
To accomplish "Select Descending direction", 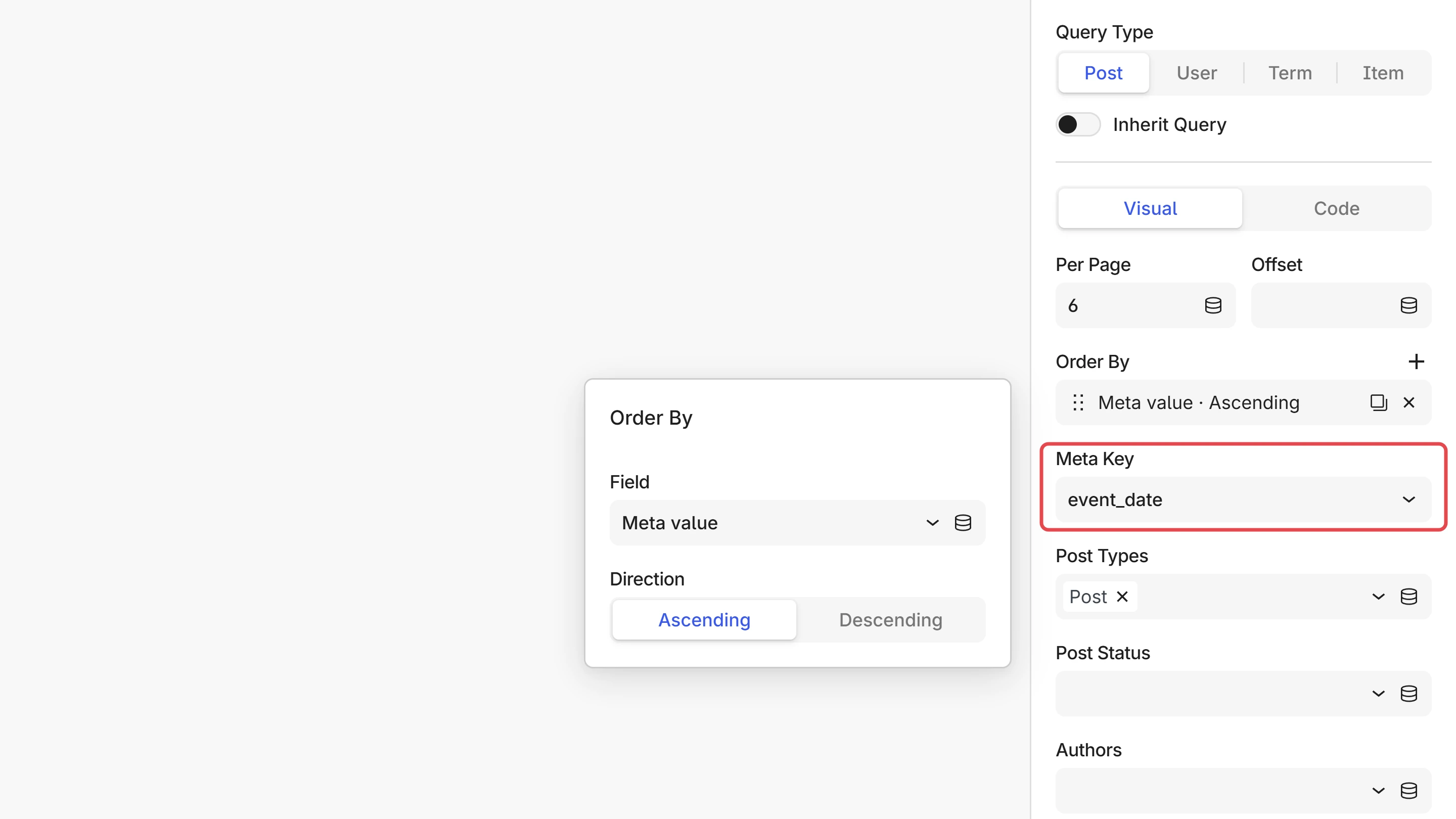I will (x=890, y=620).
